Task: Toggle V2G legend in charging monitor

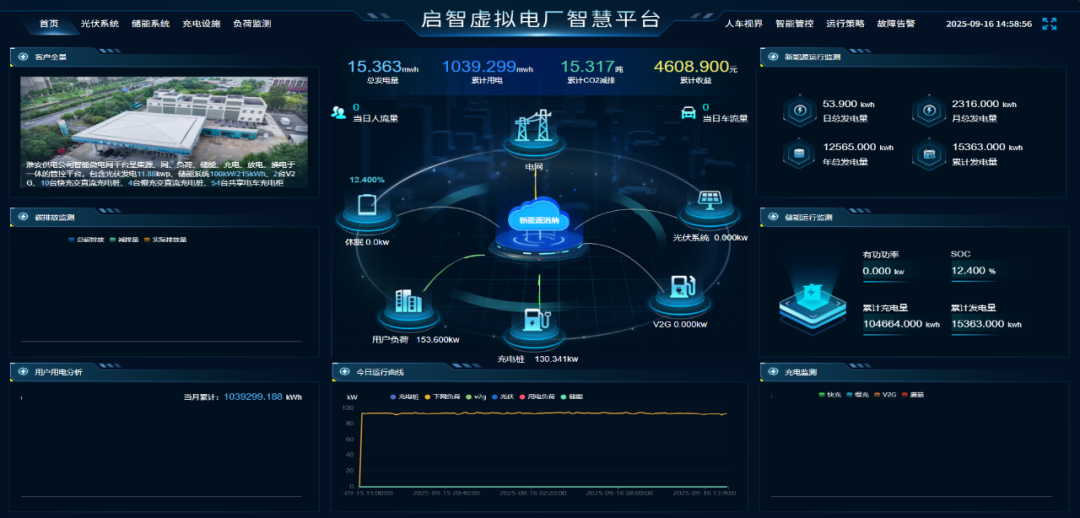Action: tap(885, 395)
